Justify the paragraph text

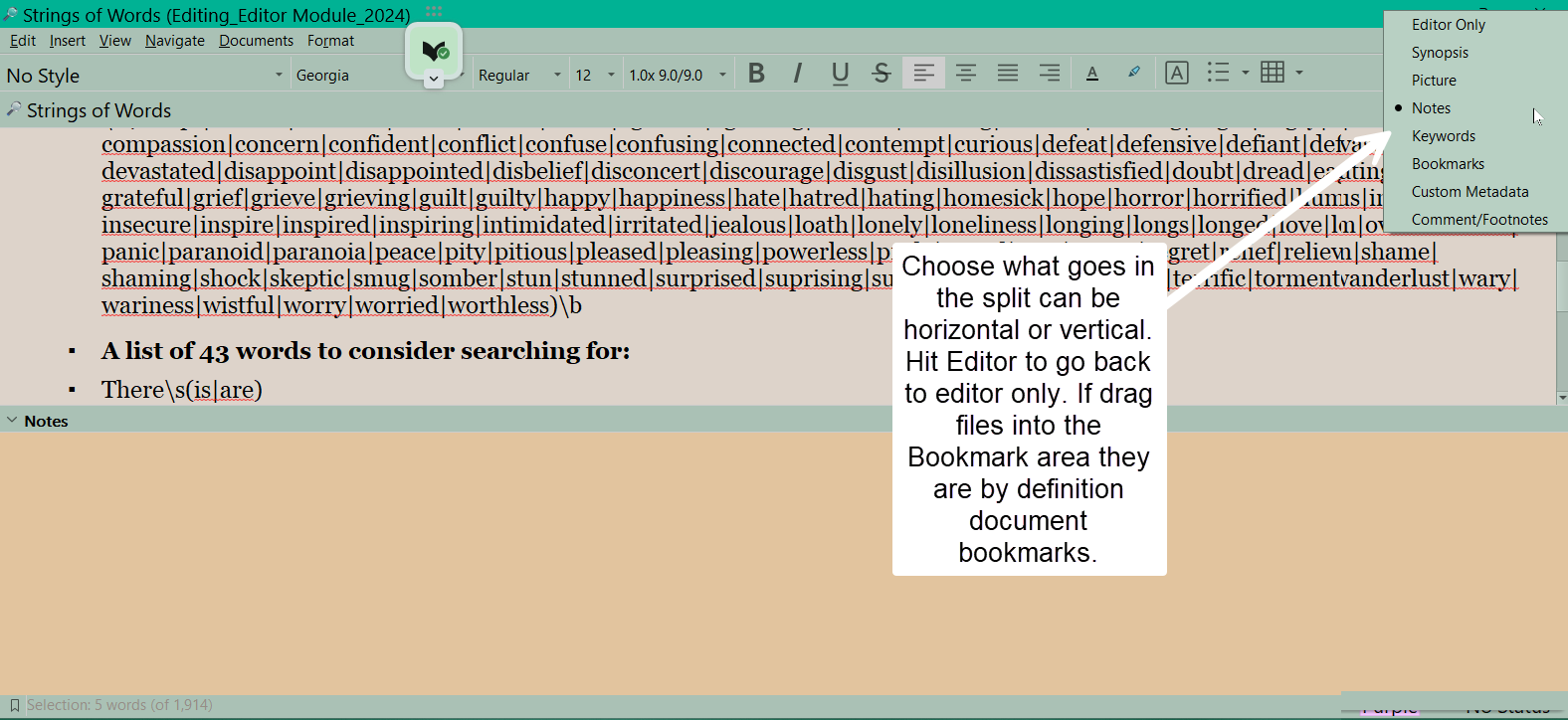click(x=1007, y=74)
